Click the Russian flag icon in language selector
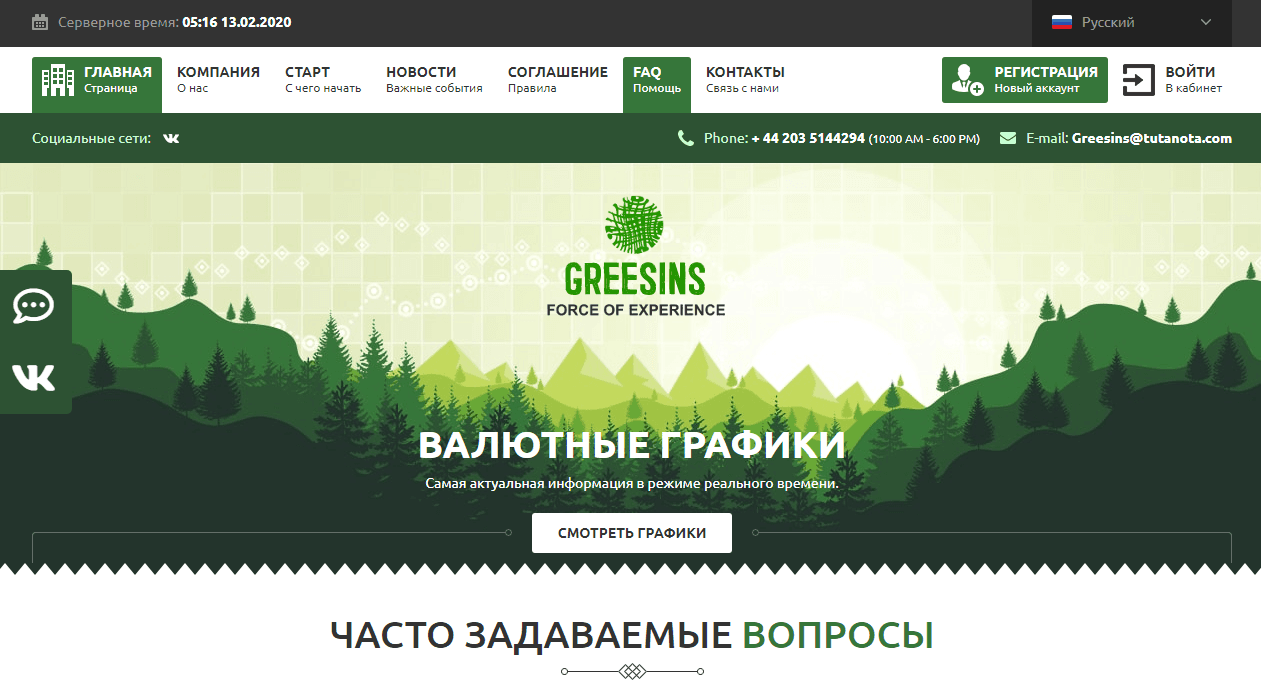This screenshot has height=680, width=1261. pos(1061,21)
